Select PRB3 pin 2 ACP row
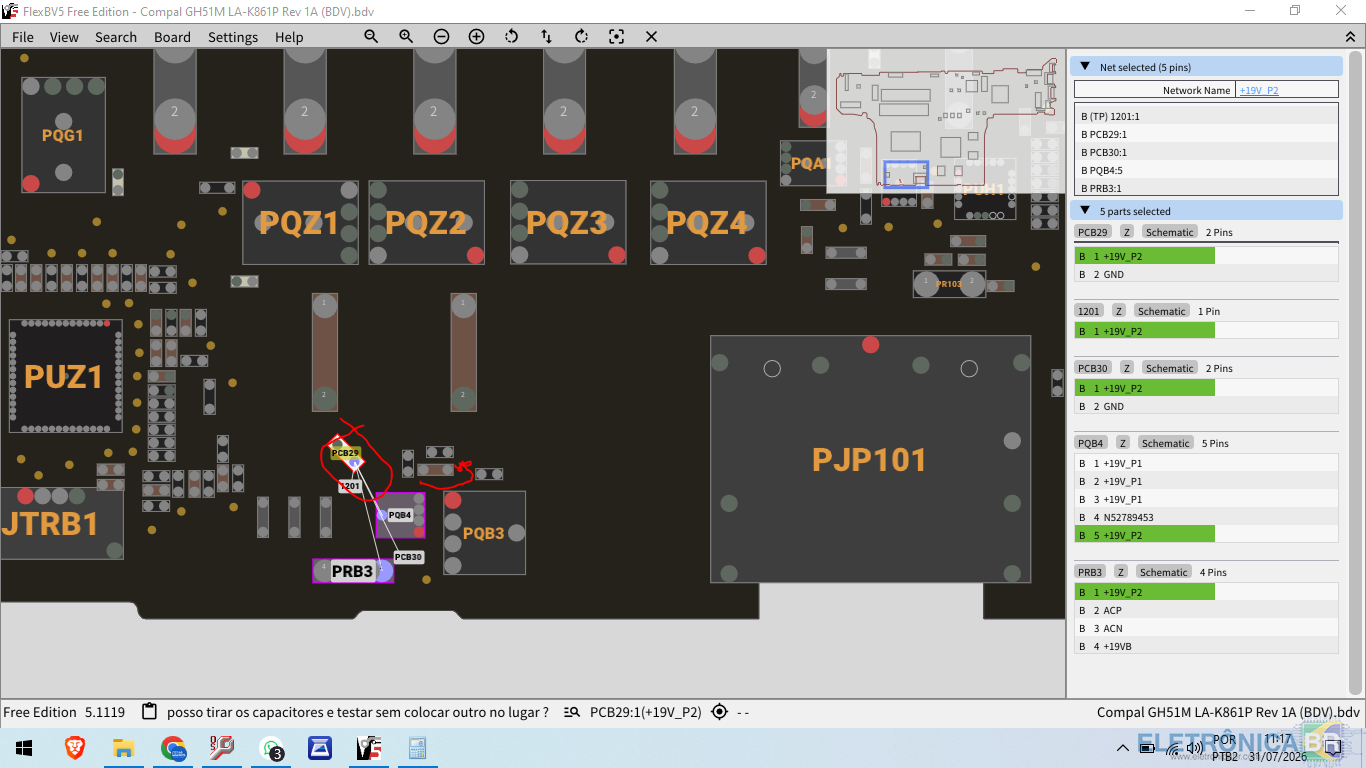Screen dimensions: 1366x768 1206,610
